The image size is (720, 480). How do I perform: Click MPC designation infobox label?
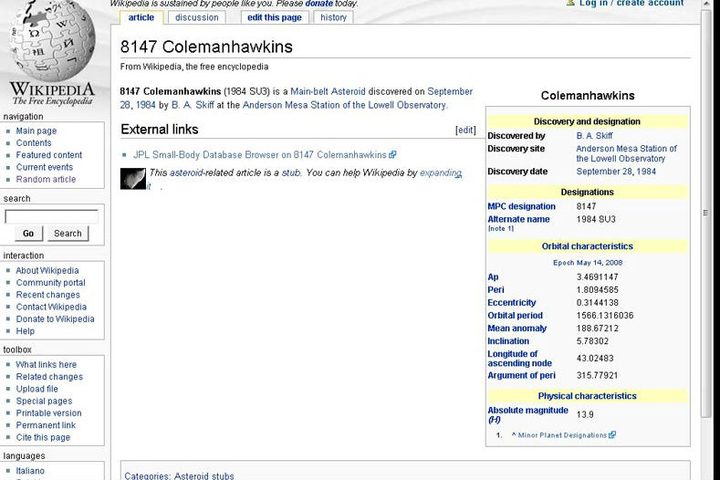tap(521, 207)
